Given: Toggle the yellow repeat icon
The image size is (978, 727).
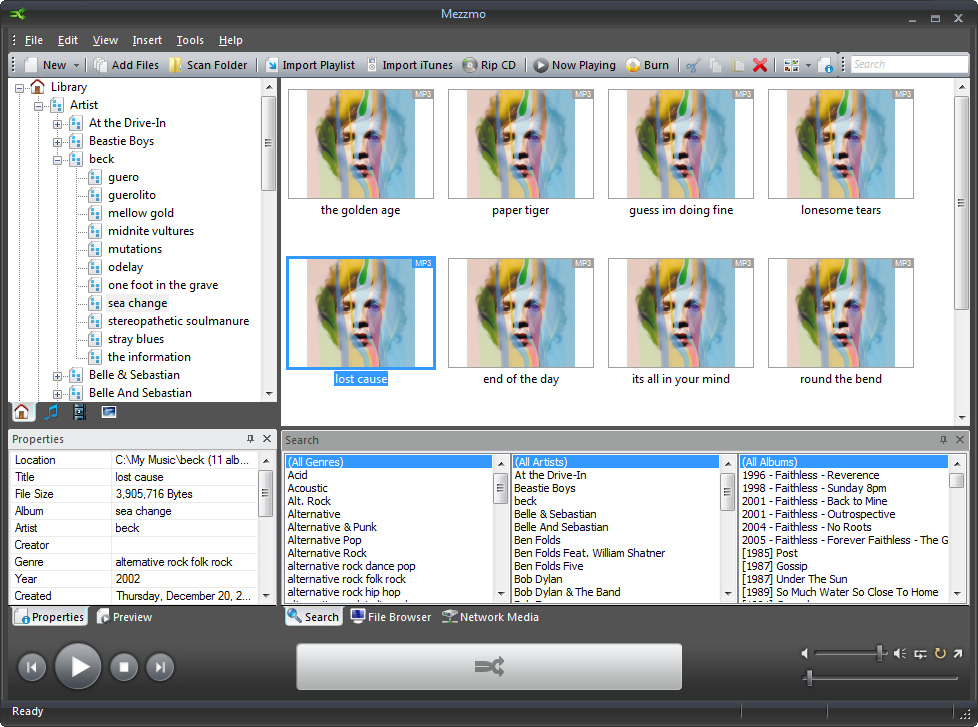Looking at the screenshot, I should pos(940,653).
